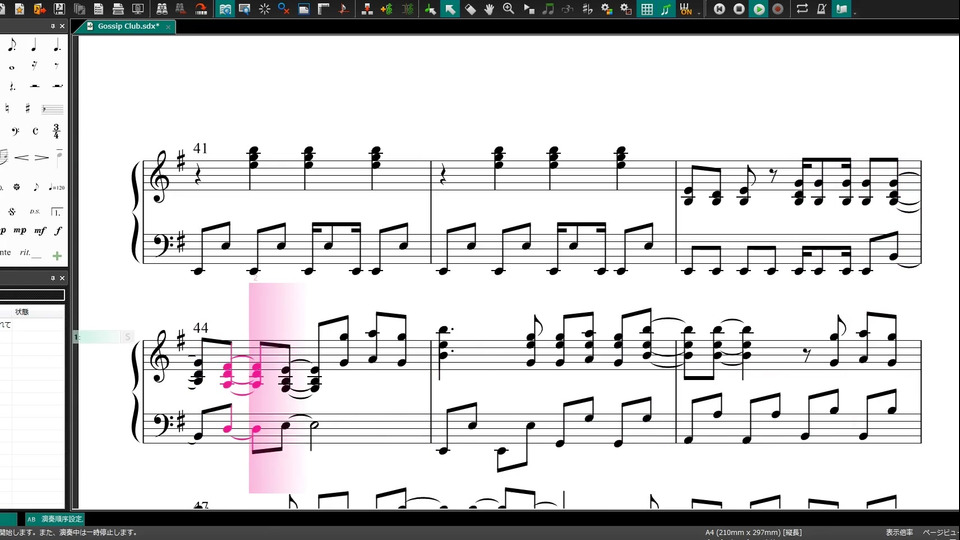Select the quarter note in palette
Viewport: 960px width, 540px height.
[x=34, y=44]
